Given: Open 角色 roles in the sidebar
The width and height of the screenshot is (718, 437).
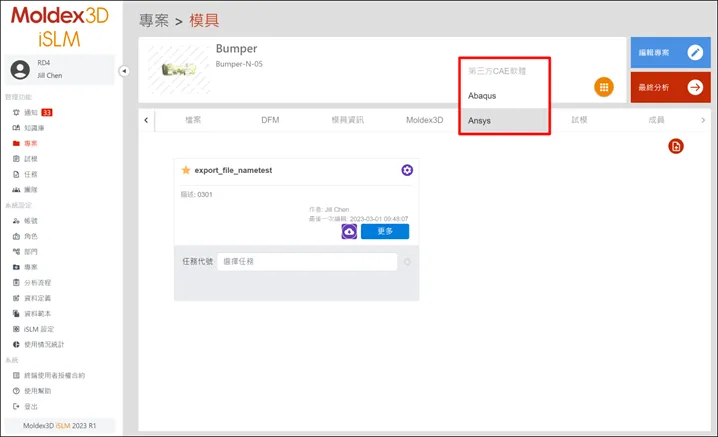Looking at the screenshot, I should [x=25, y=236].
